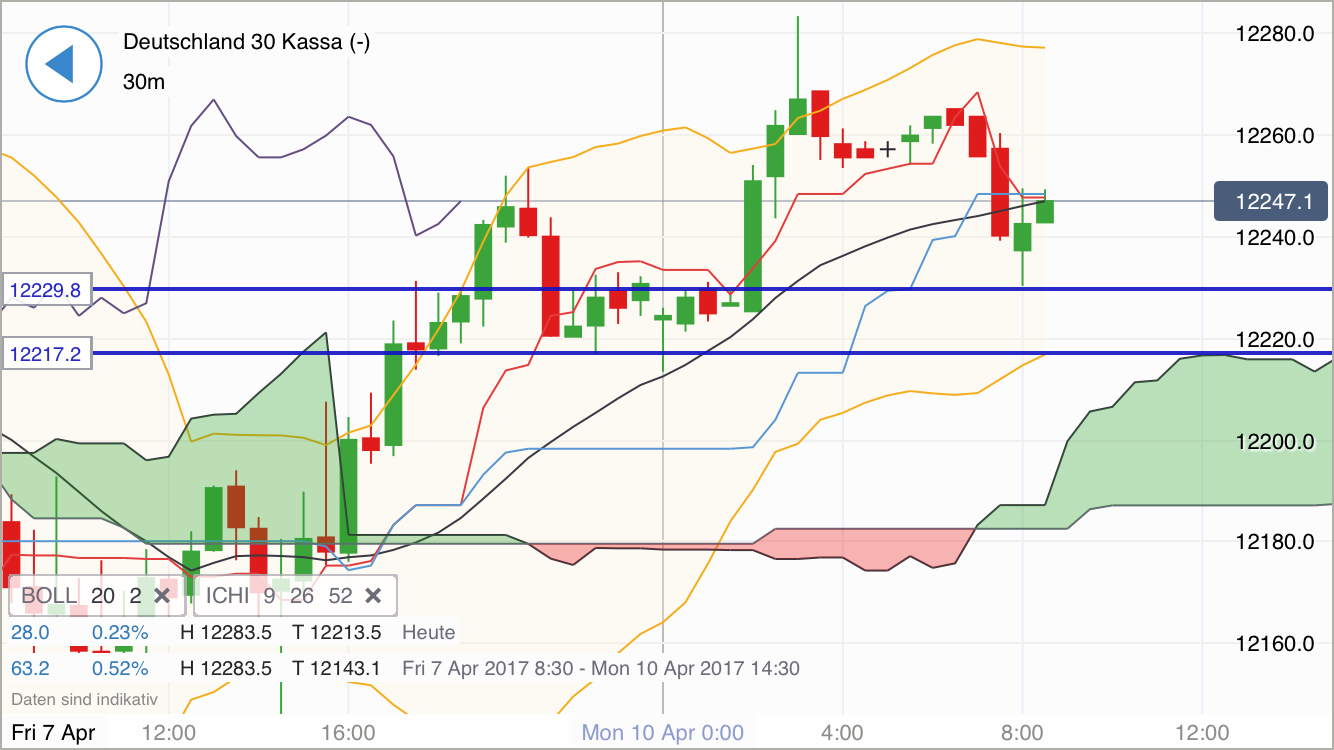Click the crosshair plus marker on the chart
Screen dimensions: 1334x750
887,150
